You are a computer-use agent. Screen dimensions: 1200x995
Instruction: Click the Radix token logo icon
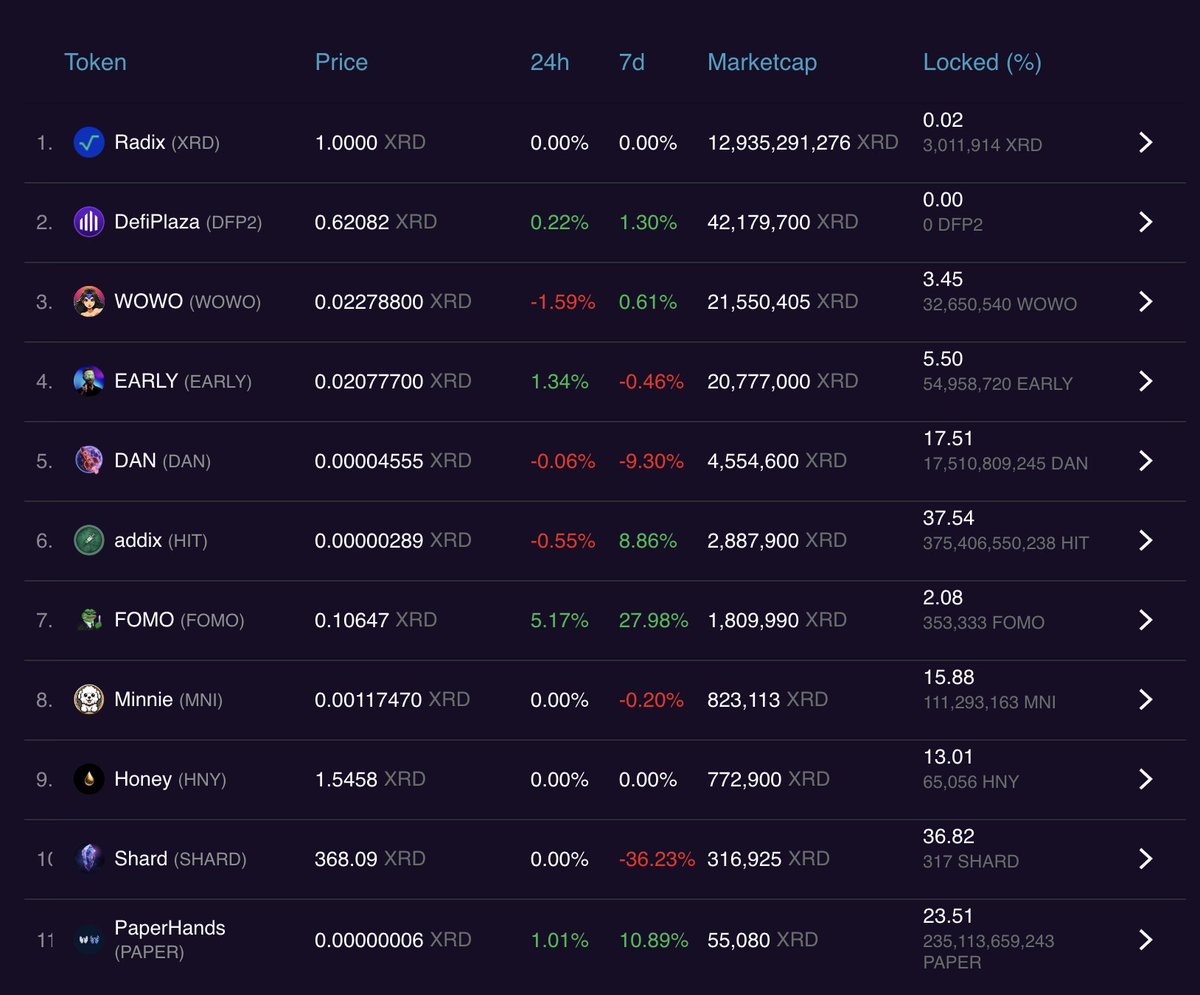click(89, 142)
